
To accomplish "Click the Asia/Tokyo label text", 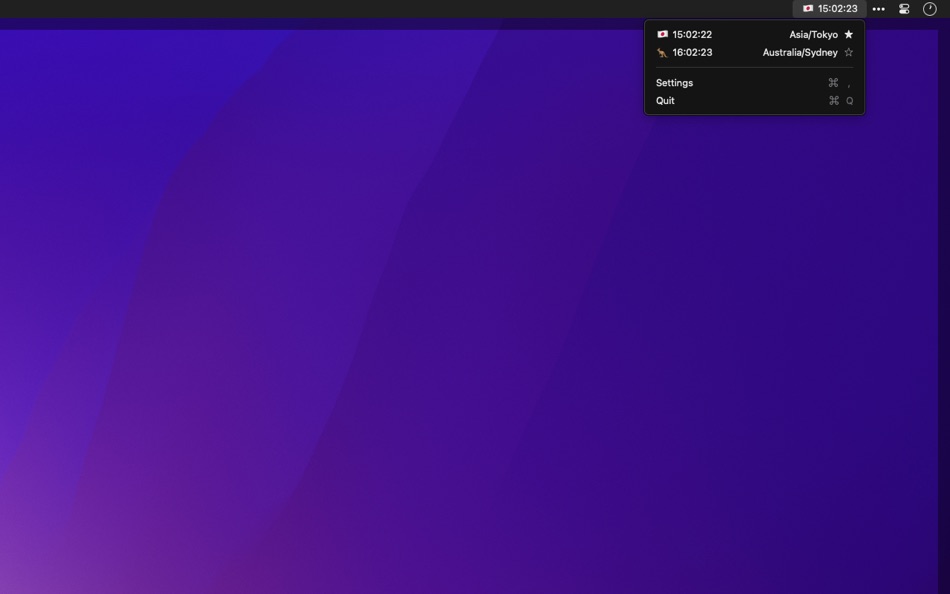I will 813,35.
